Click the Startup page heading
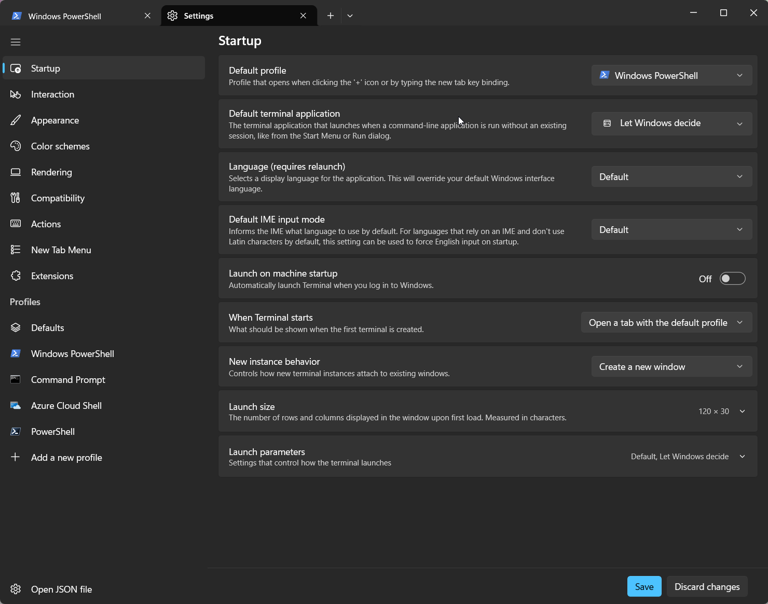 (240, 41)
